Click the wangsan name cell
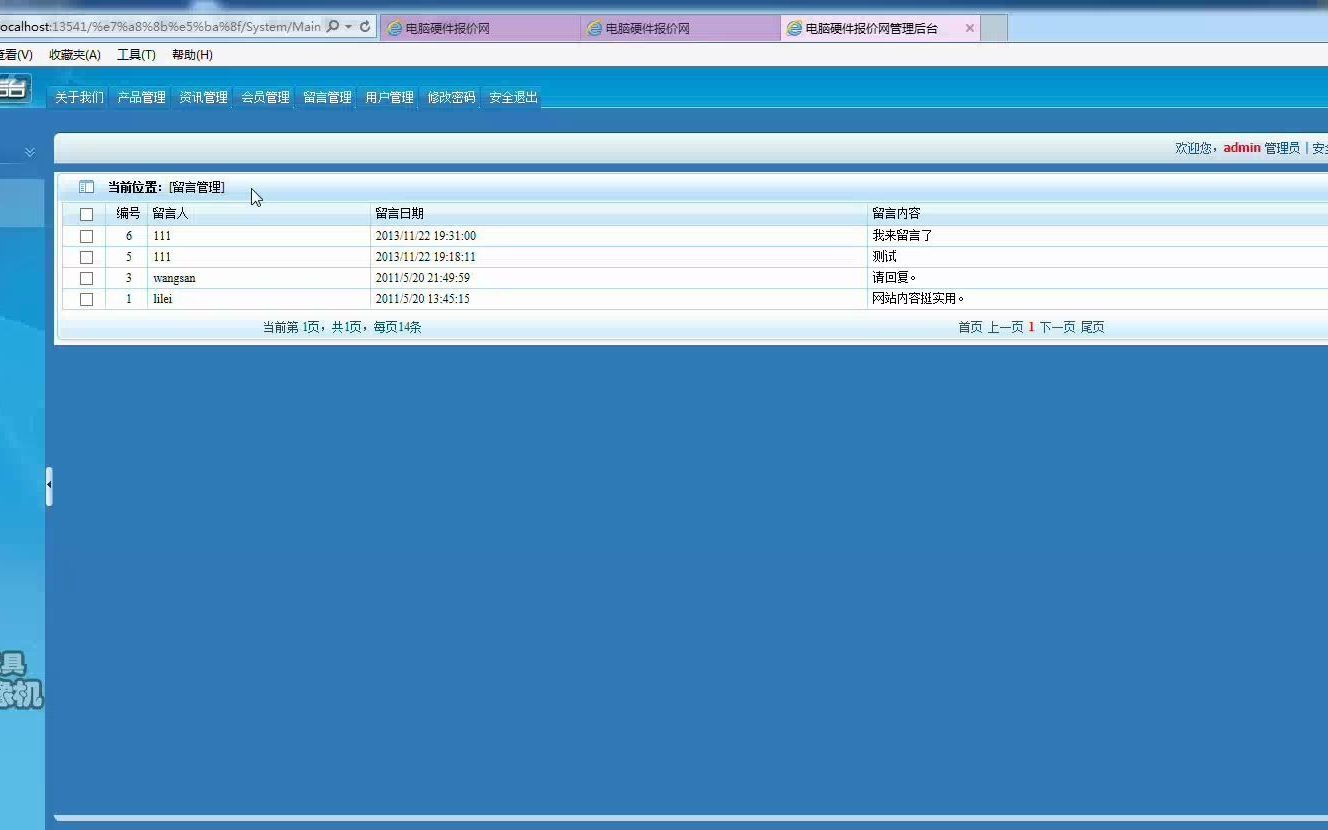This screenshot has height=830, width=1328. click(174, 278)
